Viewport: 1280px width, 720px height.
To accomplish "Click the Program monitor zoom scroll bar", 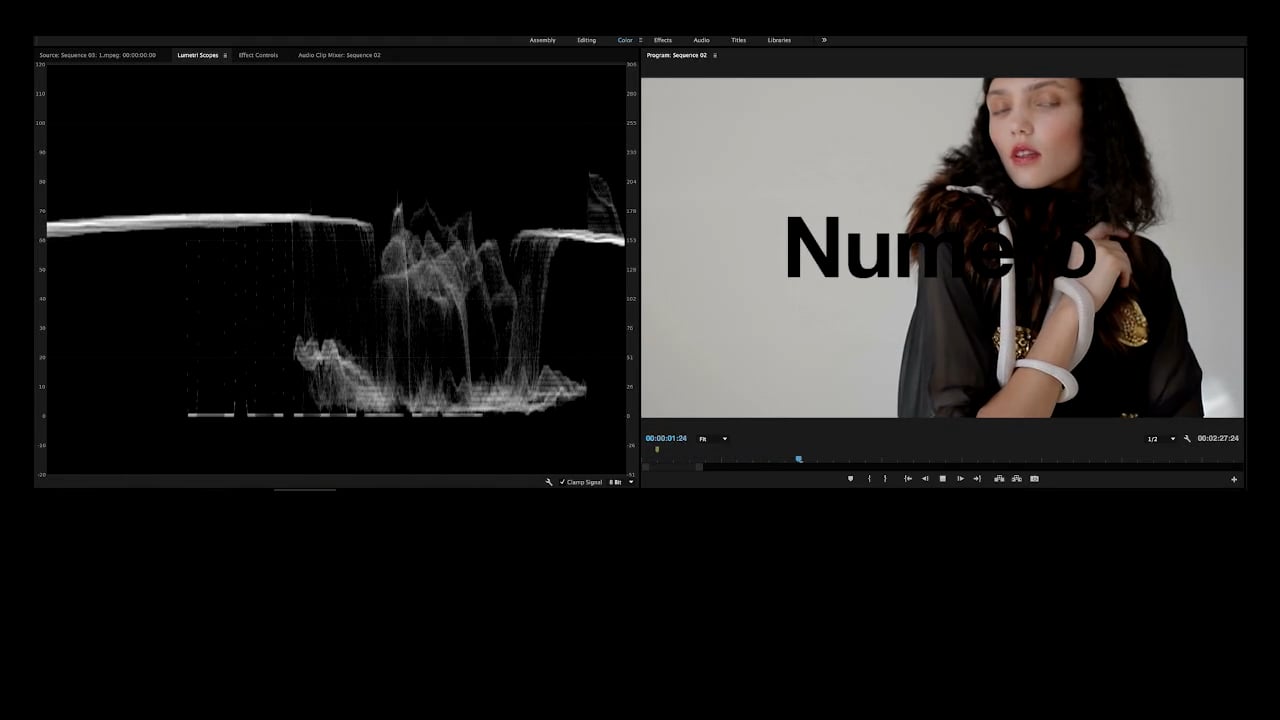I will point(672,466).
